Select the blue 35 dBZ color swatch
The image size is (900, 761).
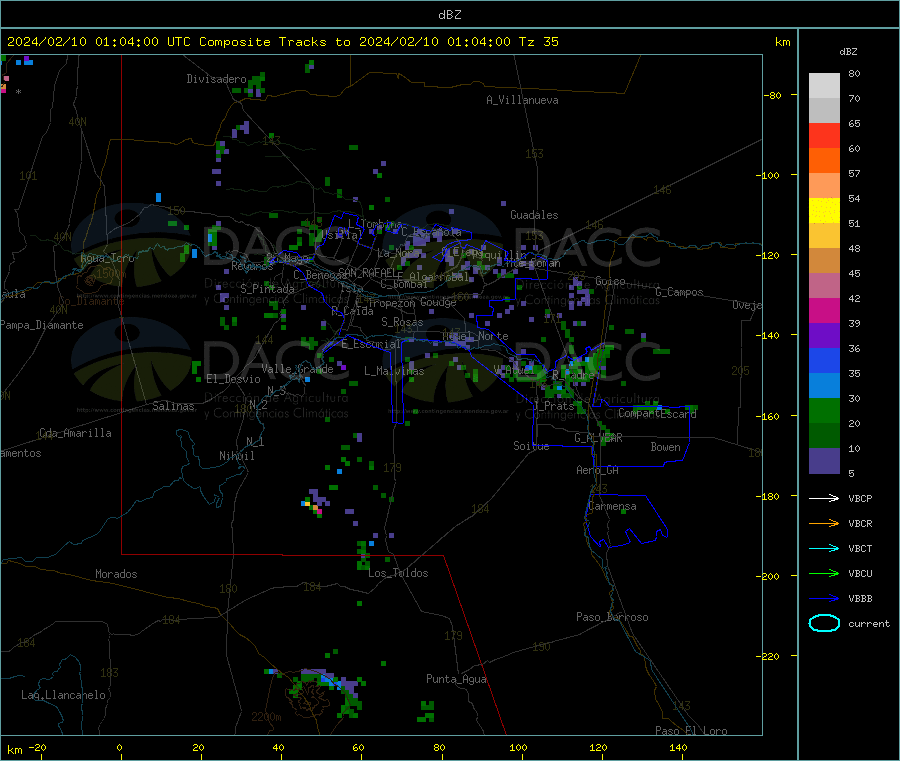[824, 360]
